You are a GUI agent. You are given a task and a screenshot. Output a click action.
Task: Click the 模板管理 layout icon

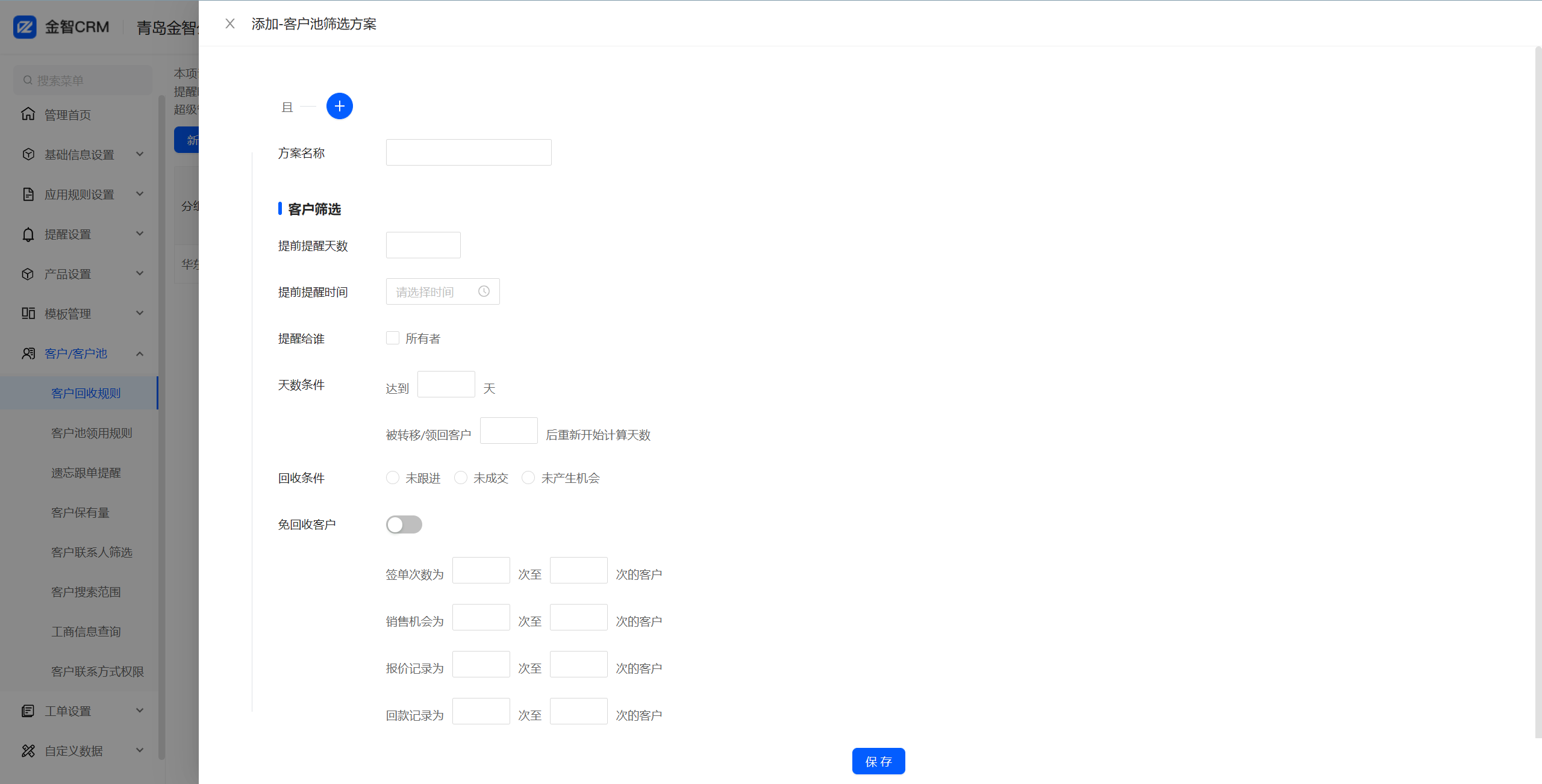pos(28,313)
